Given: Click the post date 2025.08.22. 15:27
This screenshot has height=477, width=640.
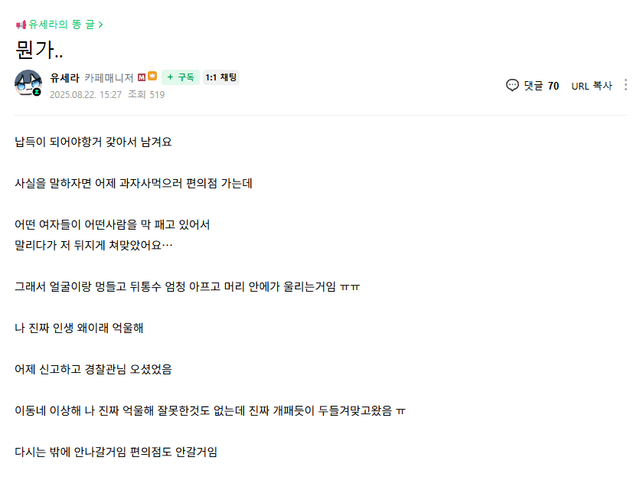Looking at the screenshot, I should (85, 94).
